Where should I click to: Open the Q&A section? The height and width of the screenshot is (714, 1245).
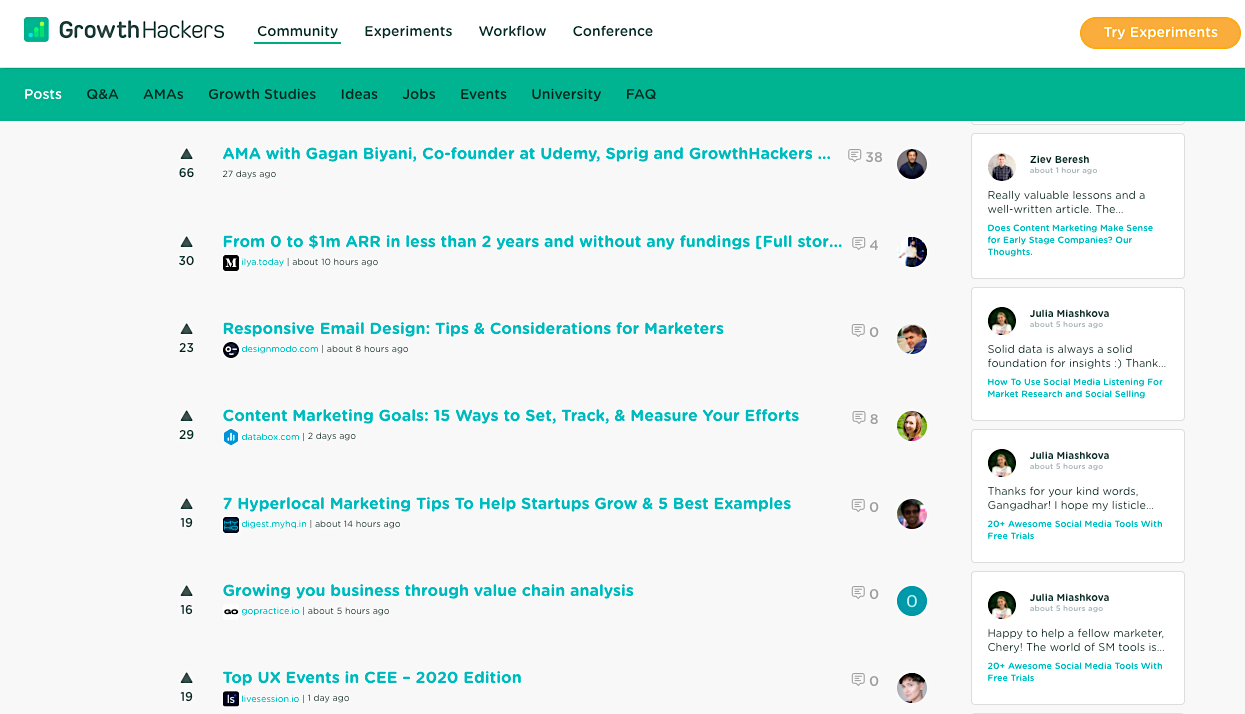(x=102, y=94)
